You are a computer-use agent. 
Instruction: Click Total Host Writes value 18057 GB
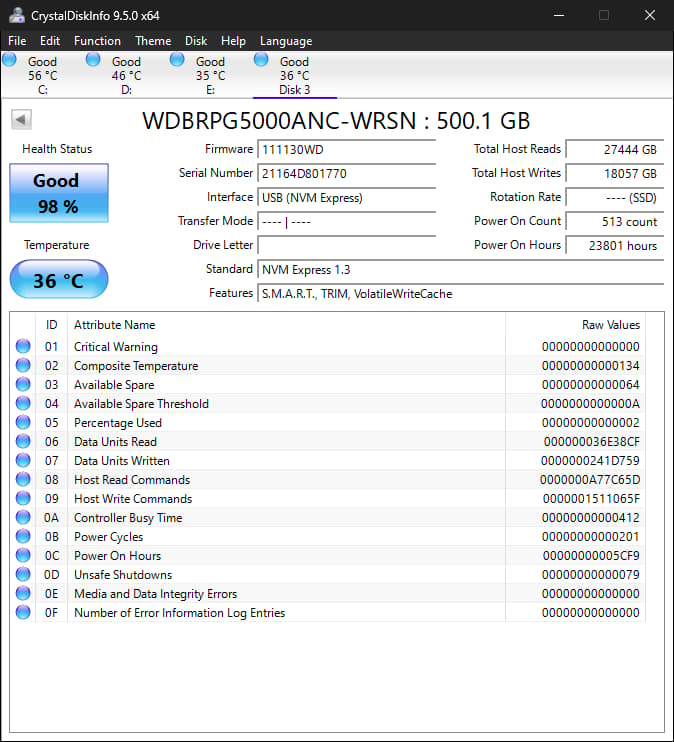pyautogui.click(x=615, y=174)
